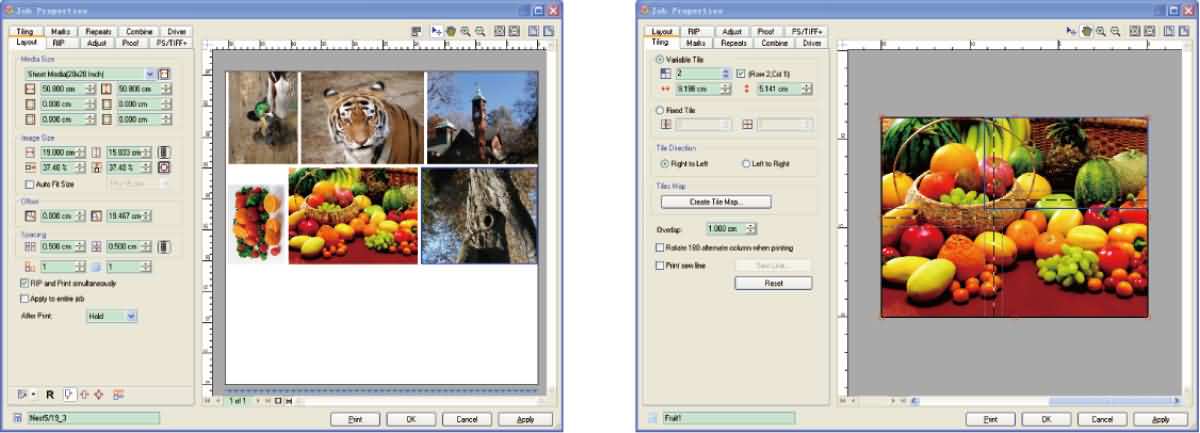1200x433 pixels.
Task: Click zoom in magnifier in left dialog
Action: (x=465, y=32)
